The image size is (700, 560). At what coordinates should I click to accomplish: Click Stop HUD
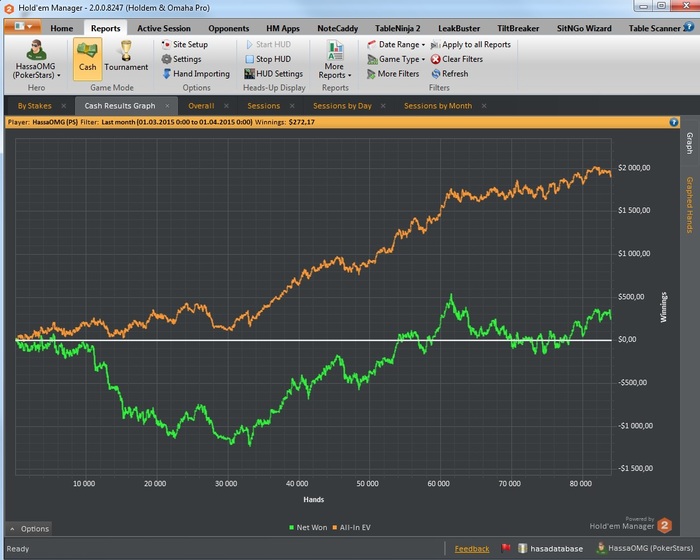268,59
